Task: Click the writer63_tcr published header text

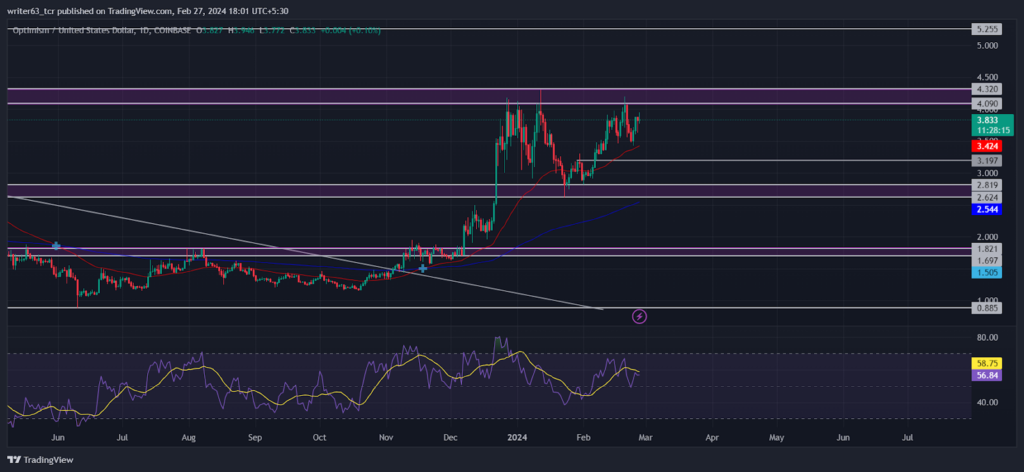Action: point(148,11)
